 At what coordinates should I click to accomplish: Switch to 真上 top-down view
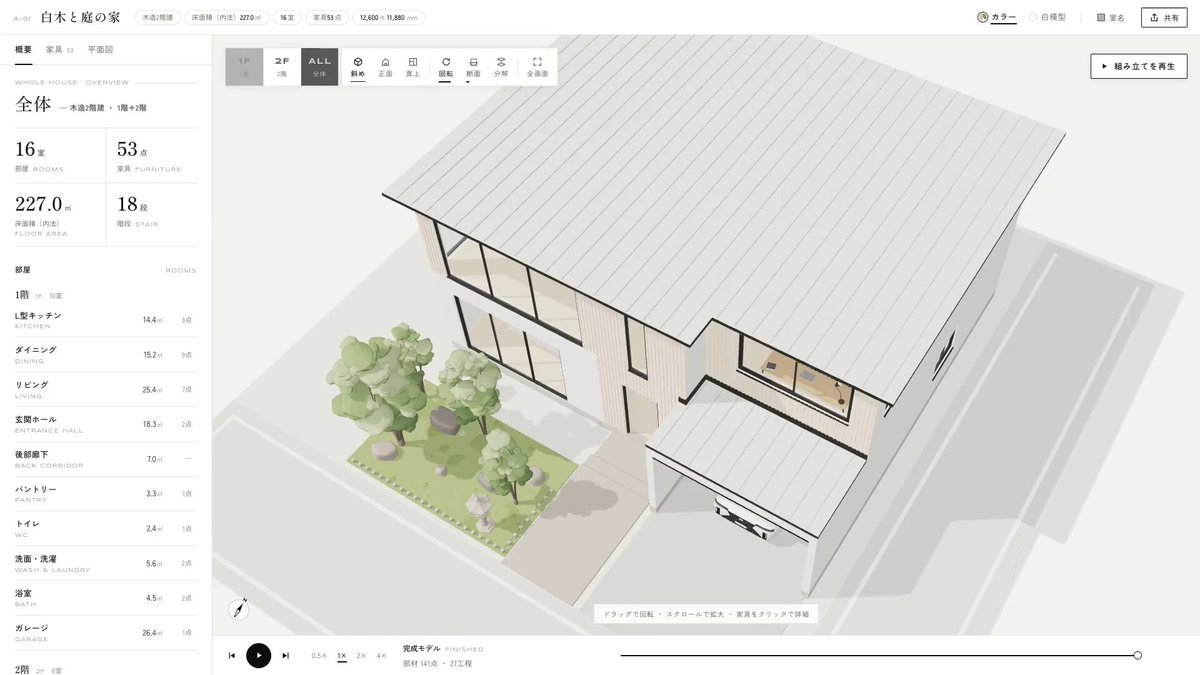click(413, 67)
